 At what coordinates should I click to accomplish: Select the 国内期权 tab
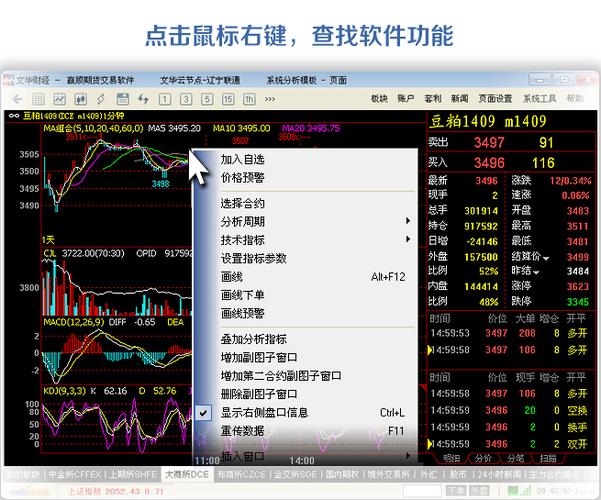(342, 475)
